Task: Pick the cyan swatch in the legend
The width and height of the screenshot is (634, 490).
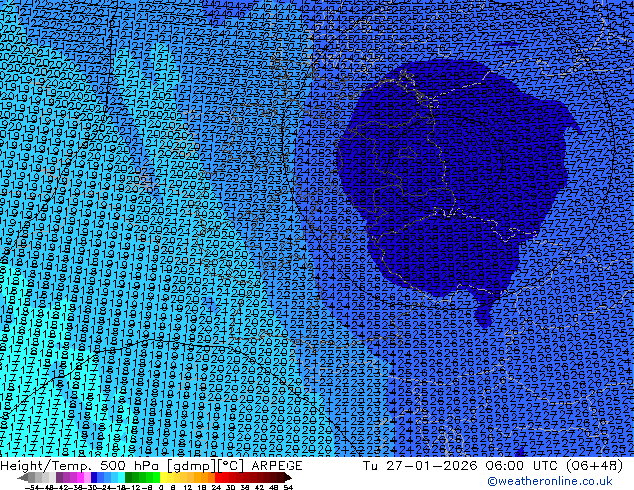Action: [122, 478]
